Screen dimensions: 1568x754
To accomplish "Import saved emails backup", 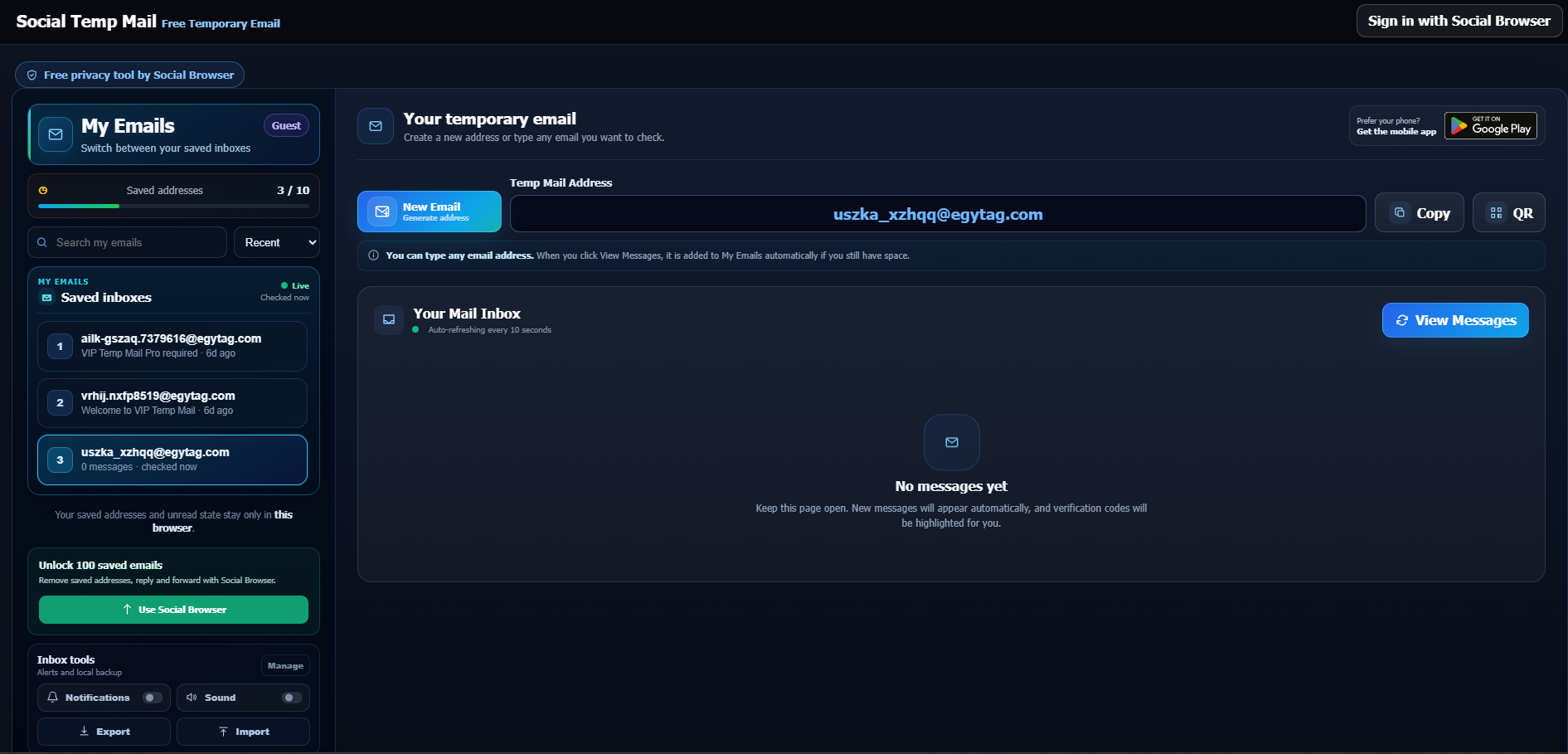I will pyautogui.click(x=243, y=732).
